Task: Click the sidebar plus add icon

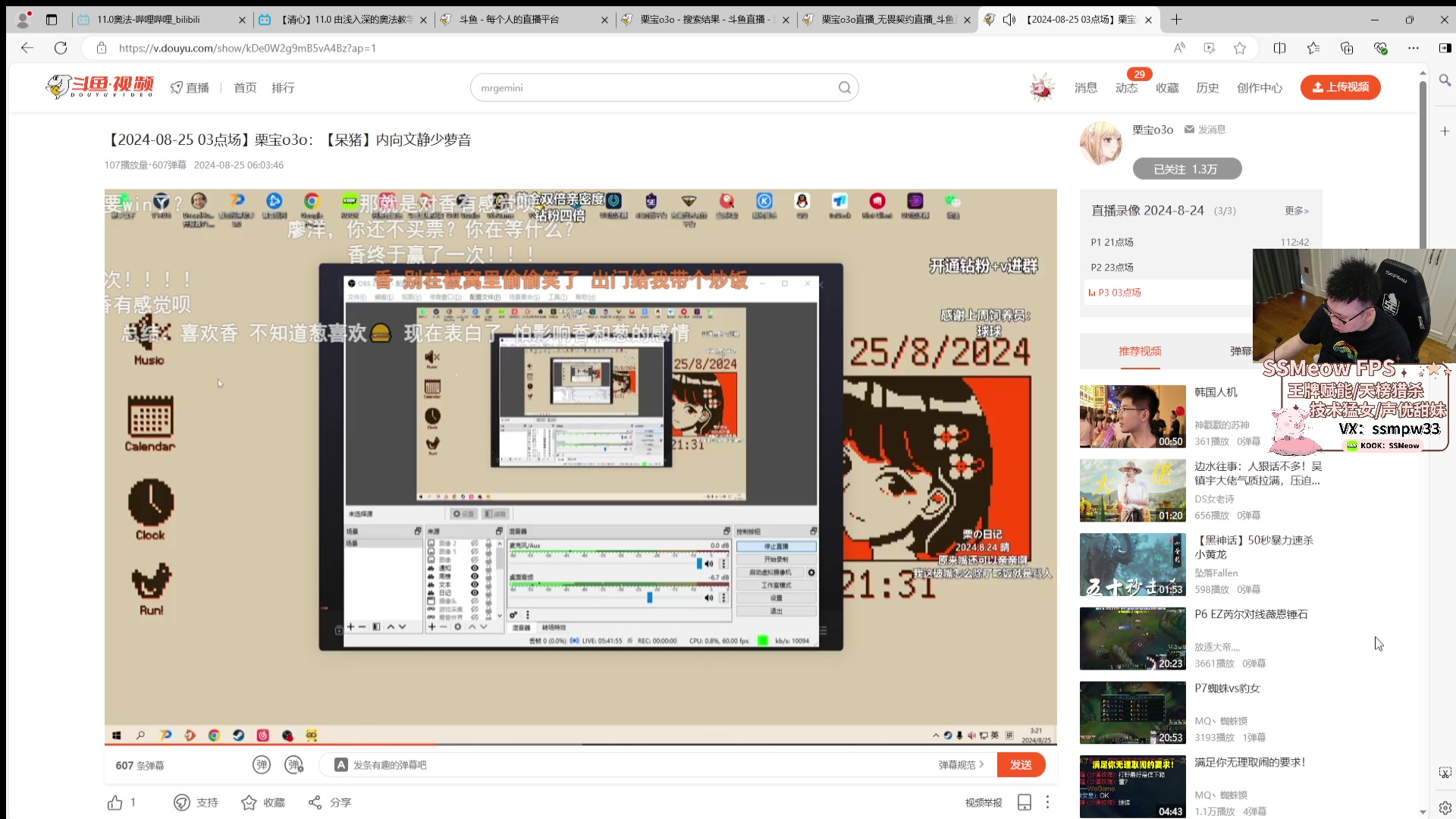Action: (x=1445, y=131)
